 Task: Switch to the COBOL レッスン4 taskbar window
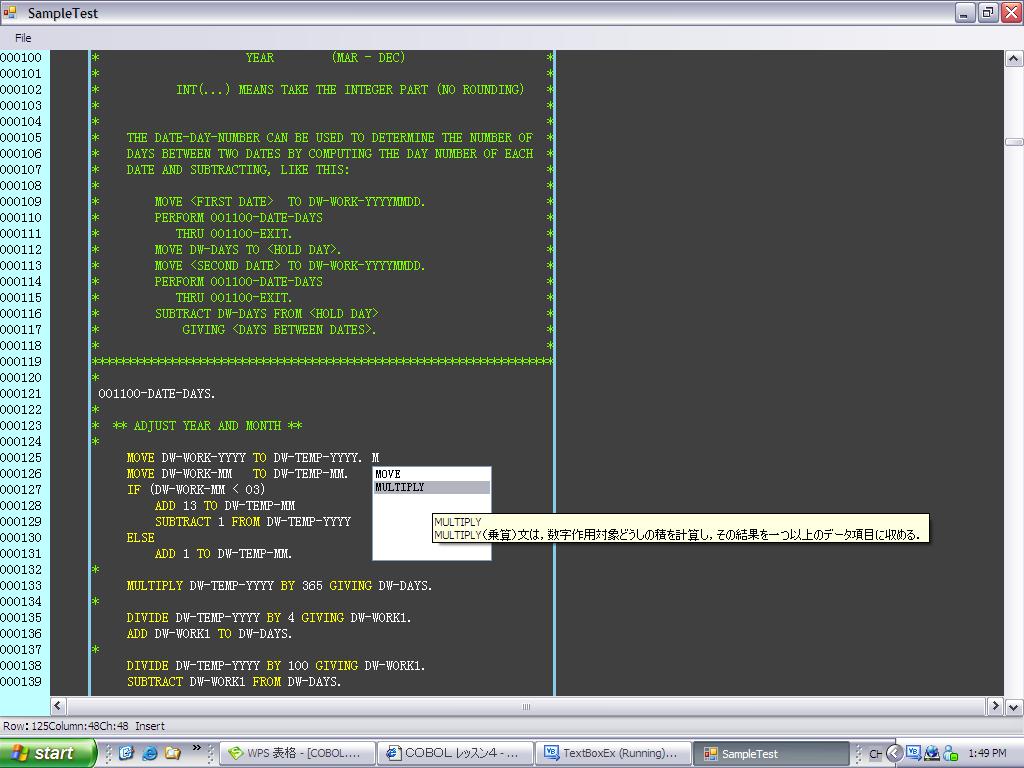pos(455,752)
